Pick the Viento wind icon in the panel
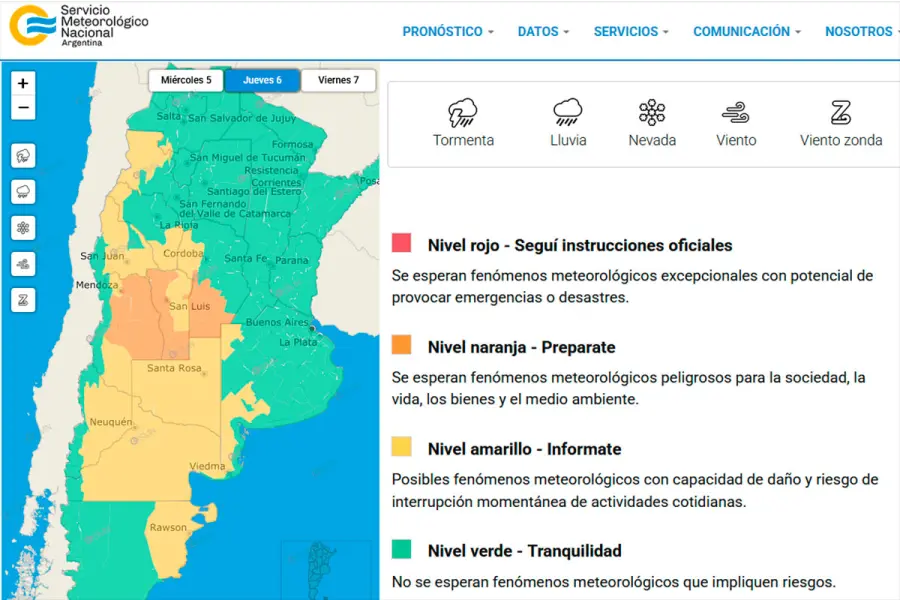Viewport: 900px width, 600px height. coord(736,112)
